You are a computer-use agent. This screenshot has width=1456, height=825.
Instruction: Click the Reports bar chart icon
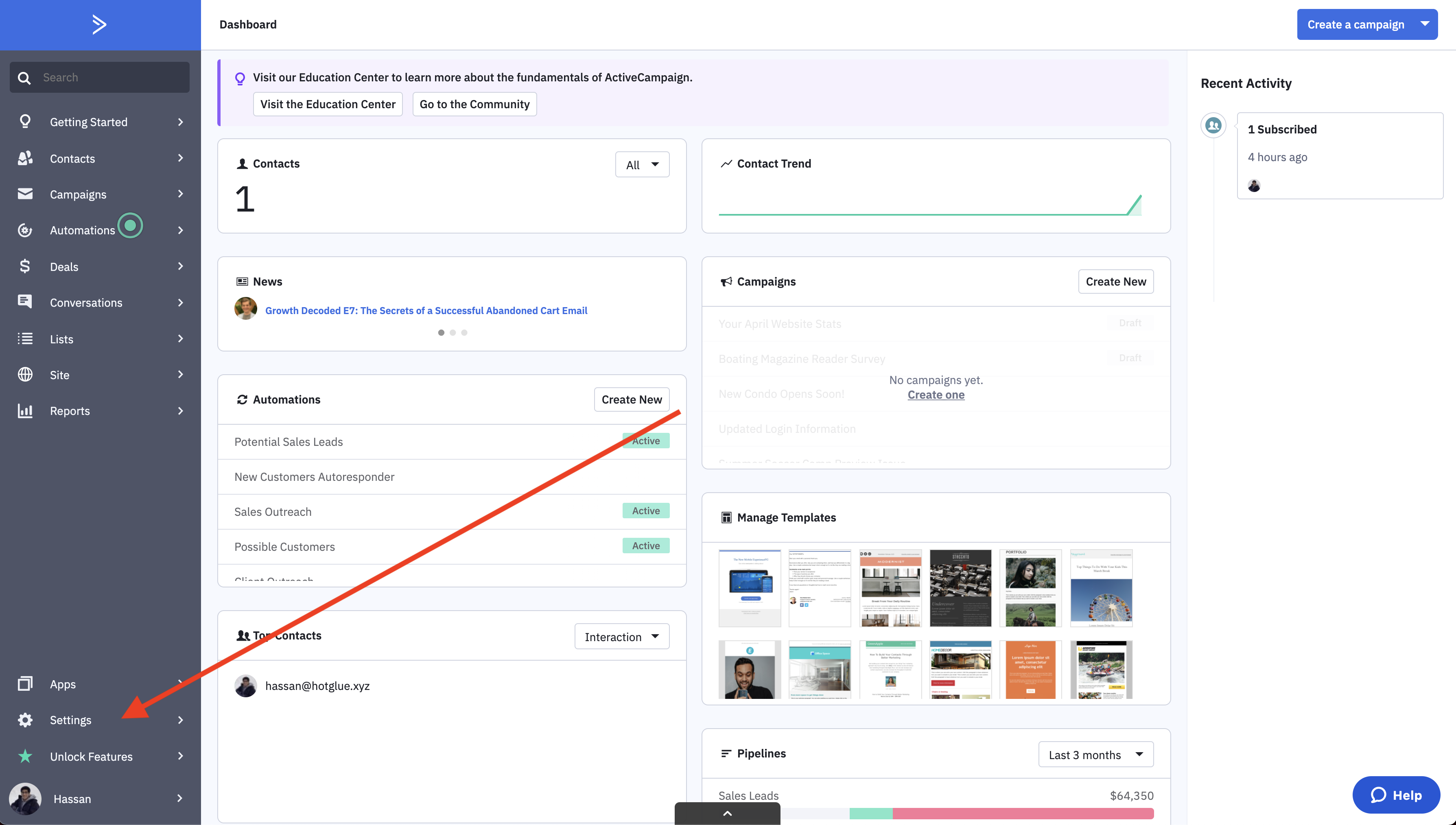(25, 411)
